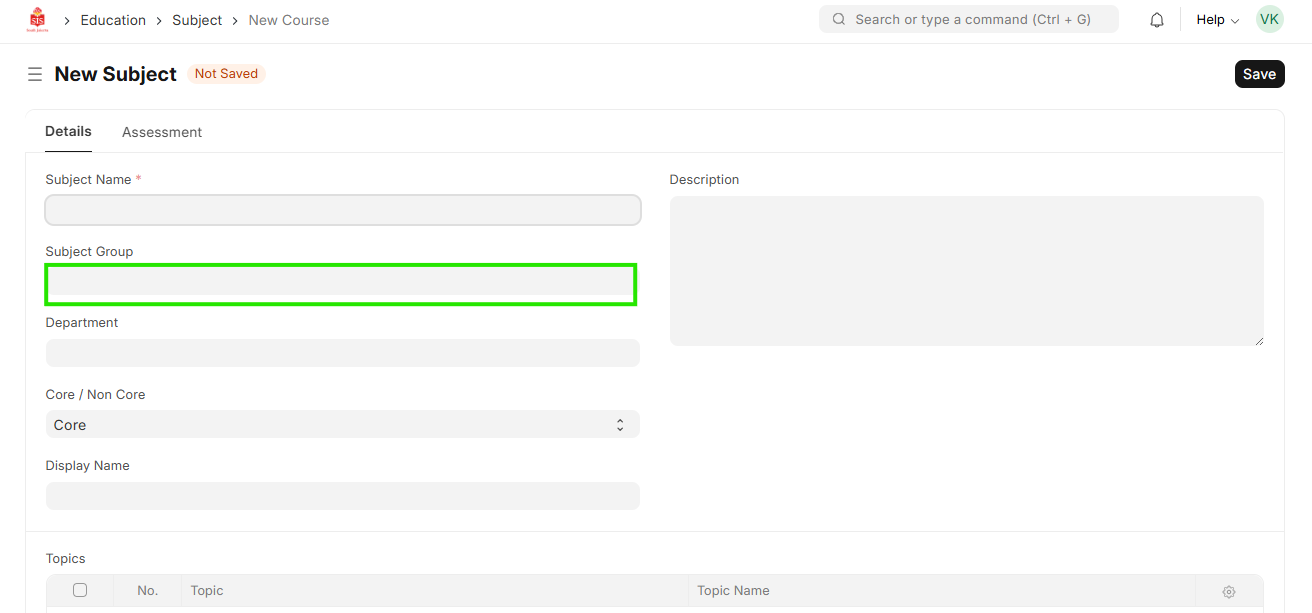Select the Details tab

(x=68, y=131)
